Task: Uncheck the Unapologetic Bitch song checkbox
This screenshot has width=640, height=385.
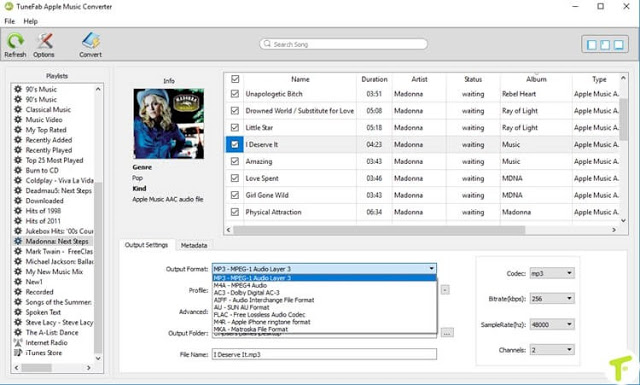Action: pyautogui.click(x=235, y=94)
